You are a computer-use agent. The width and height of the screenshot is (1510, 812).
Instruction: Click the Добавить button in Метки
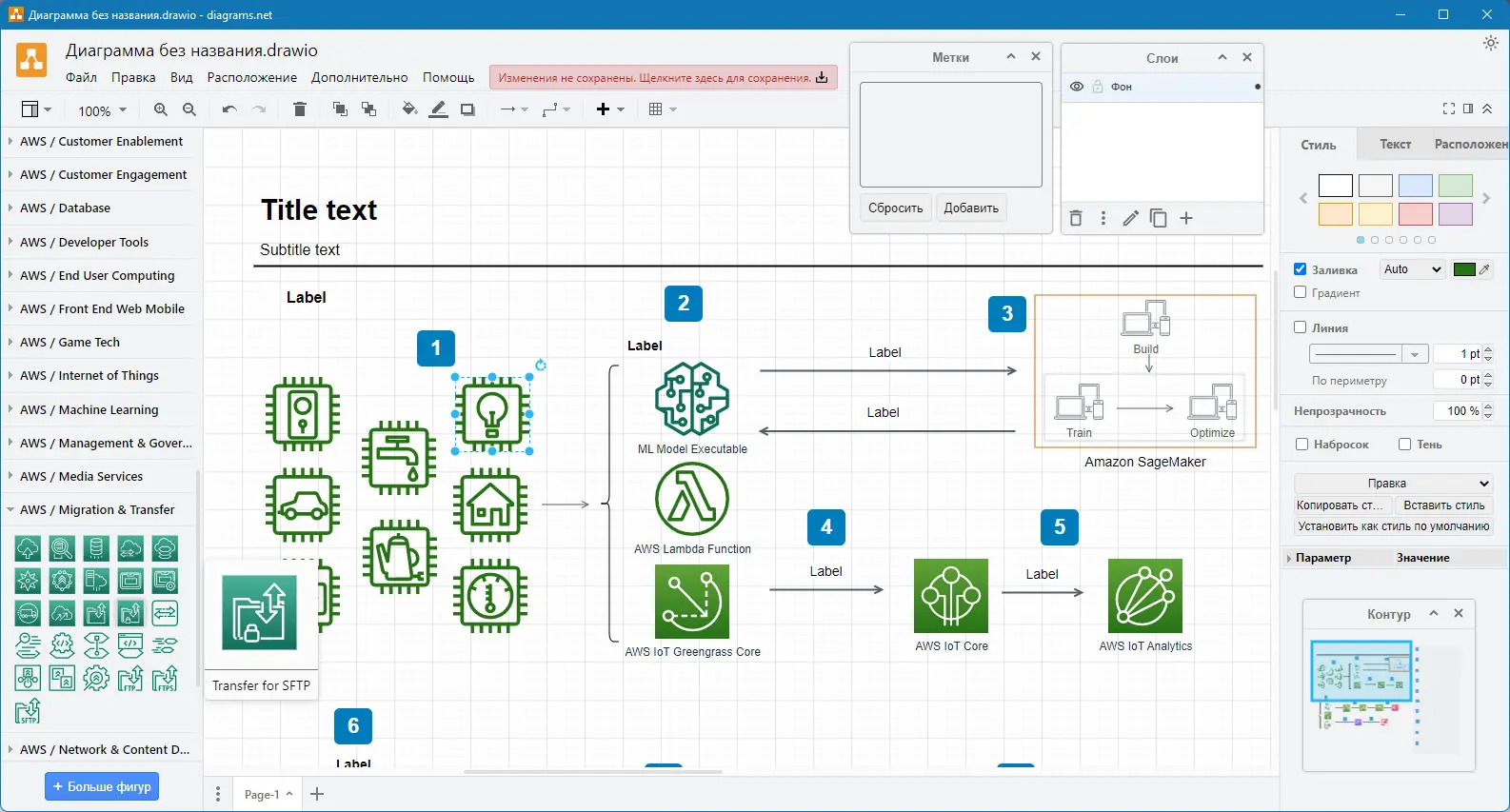(x=971, y=208)
